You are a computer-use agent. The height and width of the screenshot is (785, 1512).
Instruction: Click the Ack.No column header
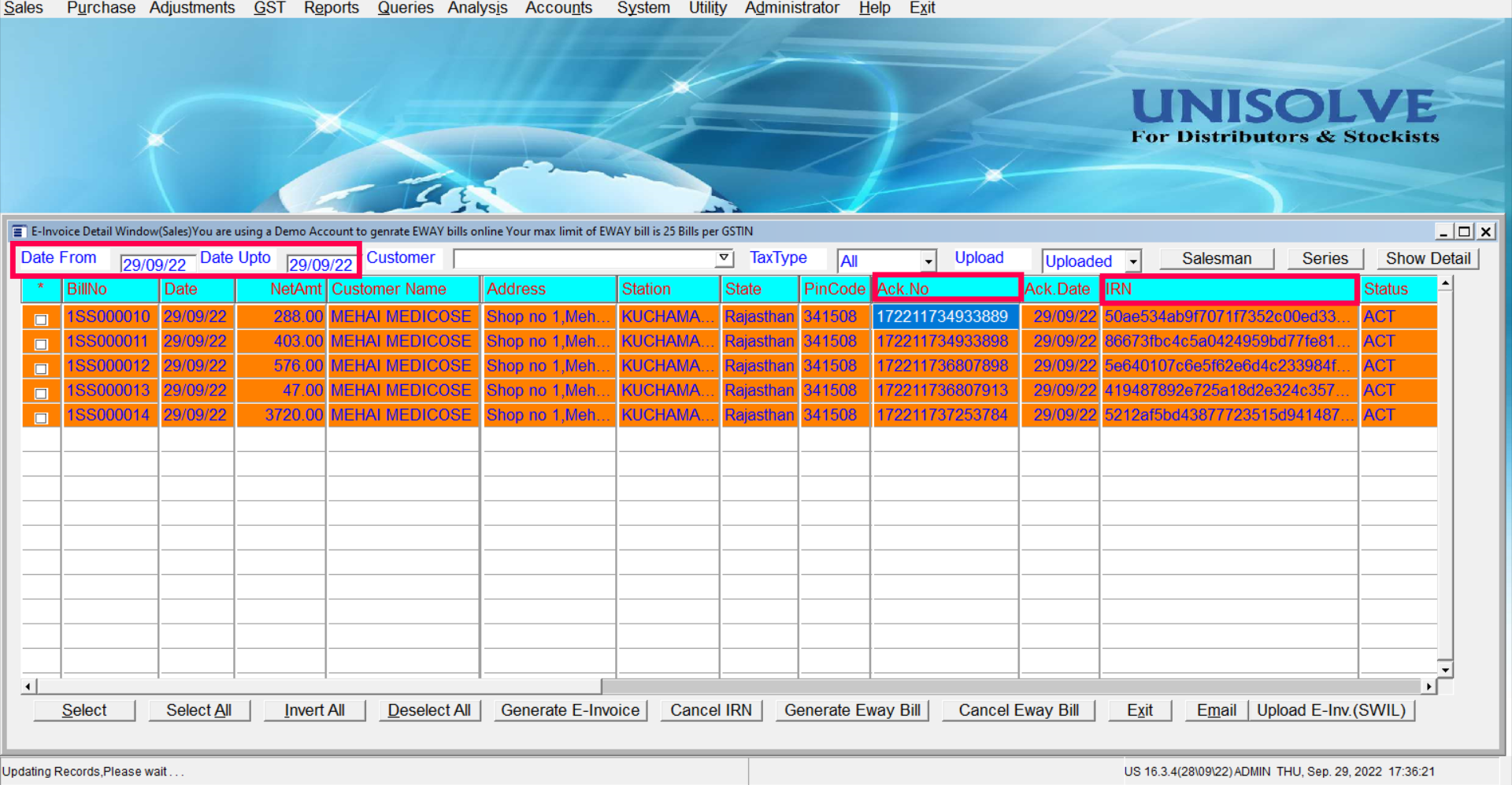click(x=947, y=289)
